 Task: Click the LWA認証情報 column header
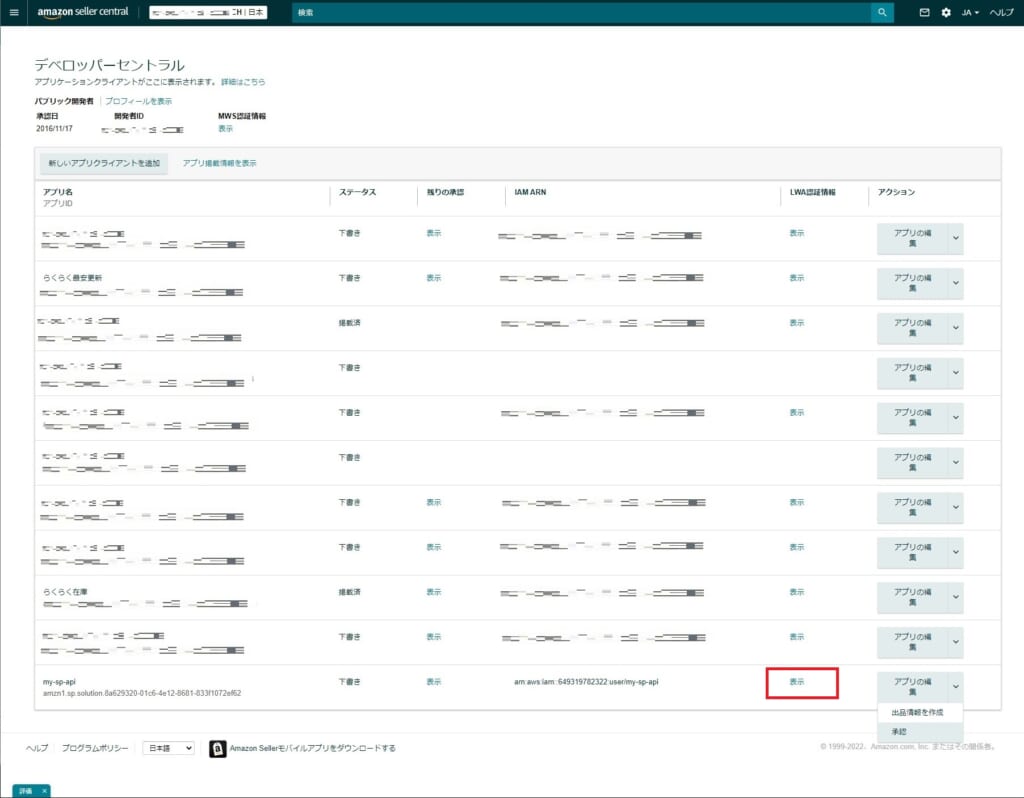812,192
